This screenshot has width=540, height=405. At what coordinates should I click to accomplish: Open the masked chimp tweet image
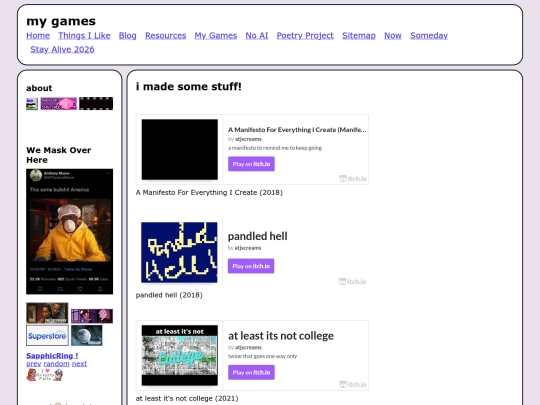click(x=70, y=231)
